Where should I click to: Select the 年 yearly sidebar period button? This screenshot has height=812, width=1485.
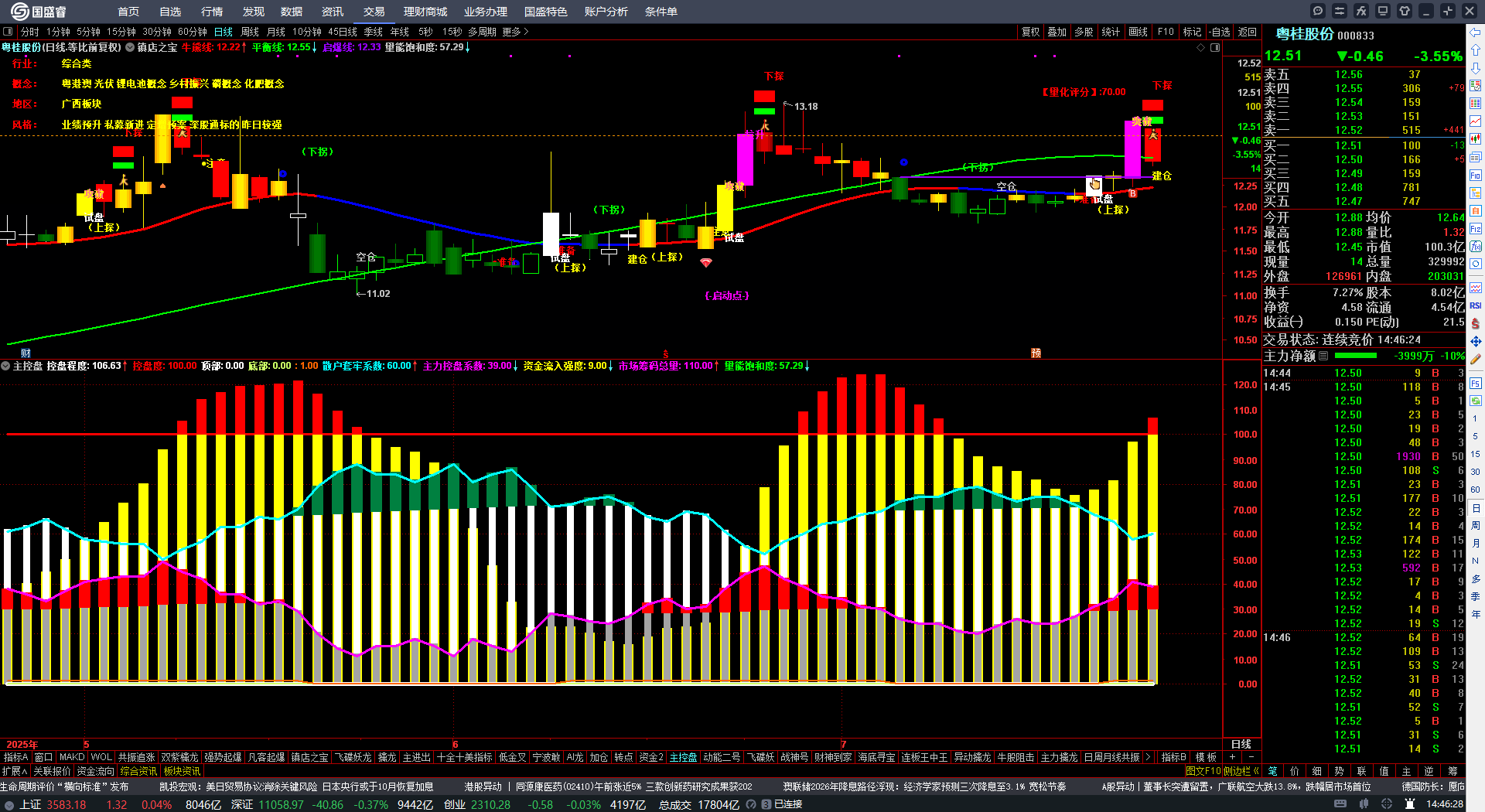pyautogui.click(x=1476, y=615)
